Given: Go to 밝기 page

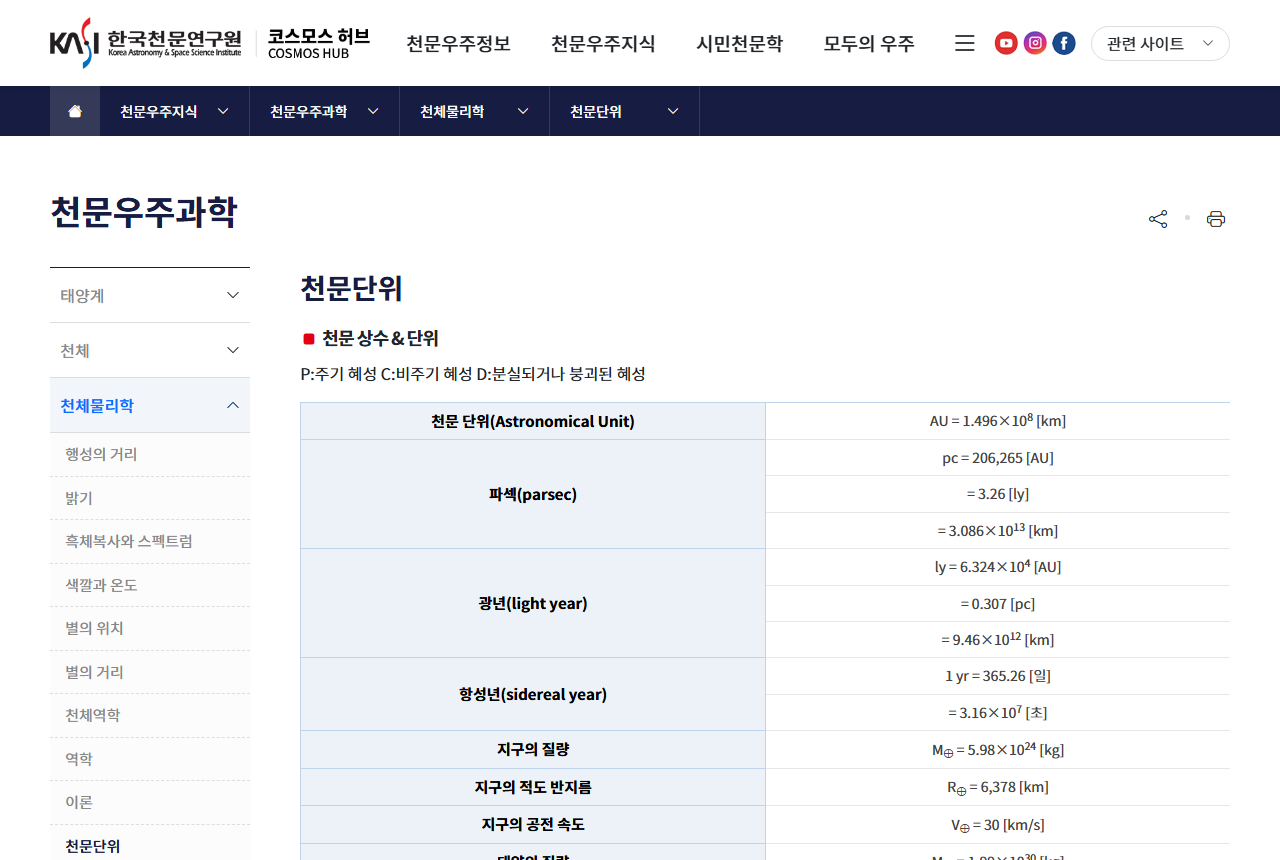Looking at the screenshot, I should pyautogui.click(x=79, y=498).
